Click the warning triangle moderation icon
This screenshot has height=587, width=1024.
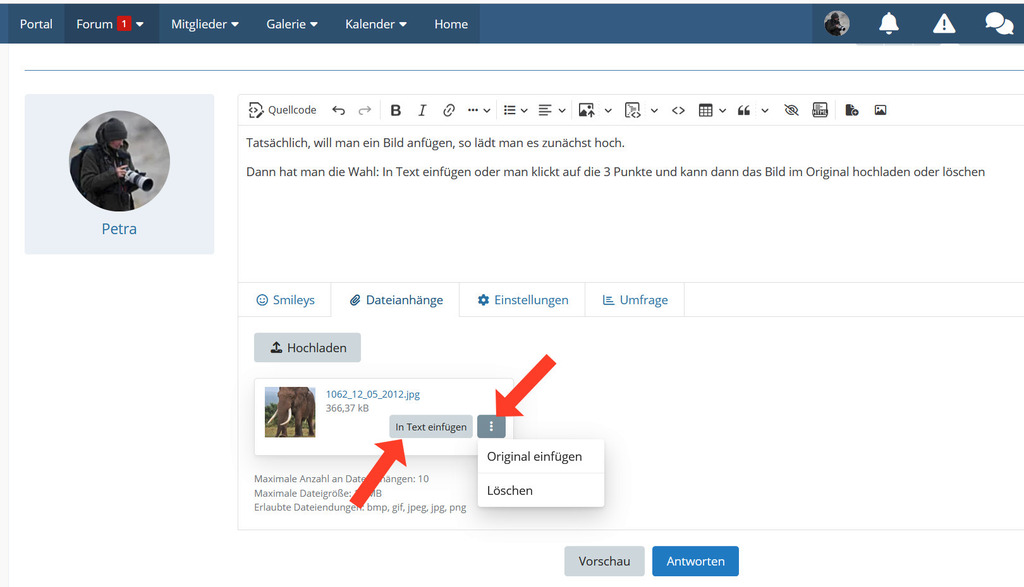943,24
